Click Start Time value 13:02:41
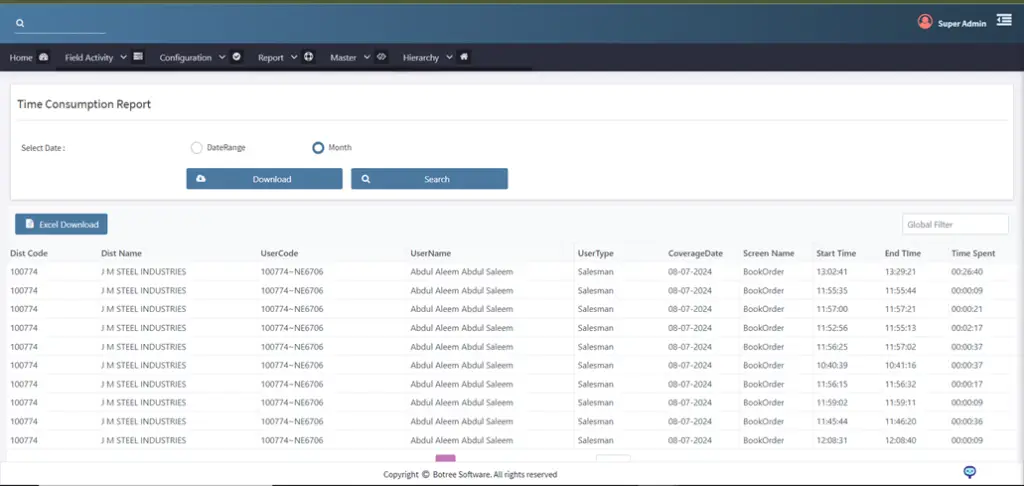Image resolution: width=1024 pixels, height=486 pixels. 832,272
